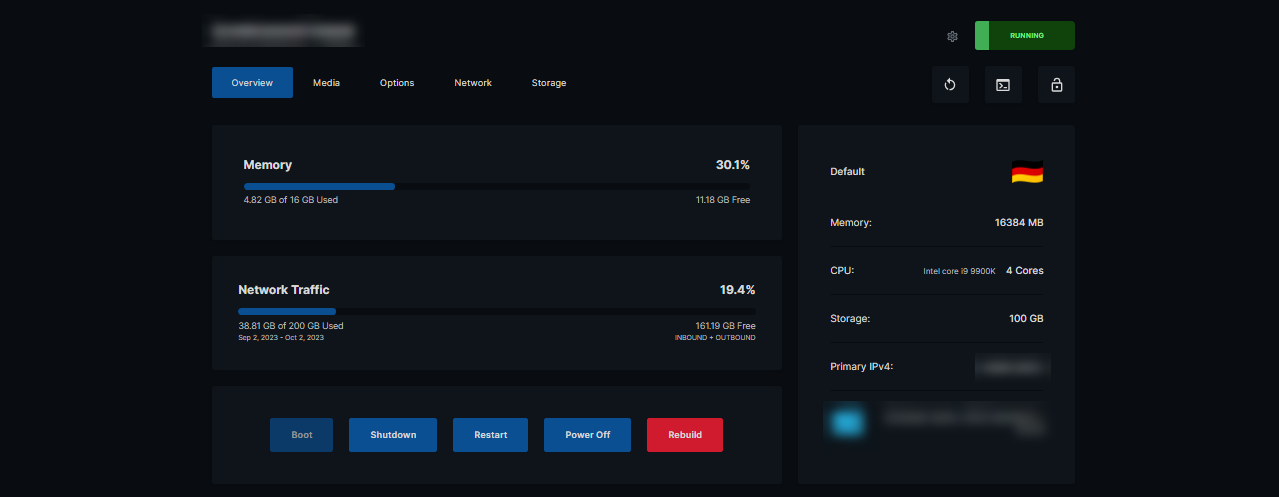Select the Network tab

[473, 83]
